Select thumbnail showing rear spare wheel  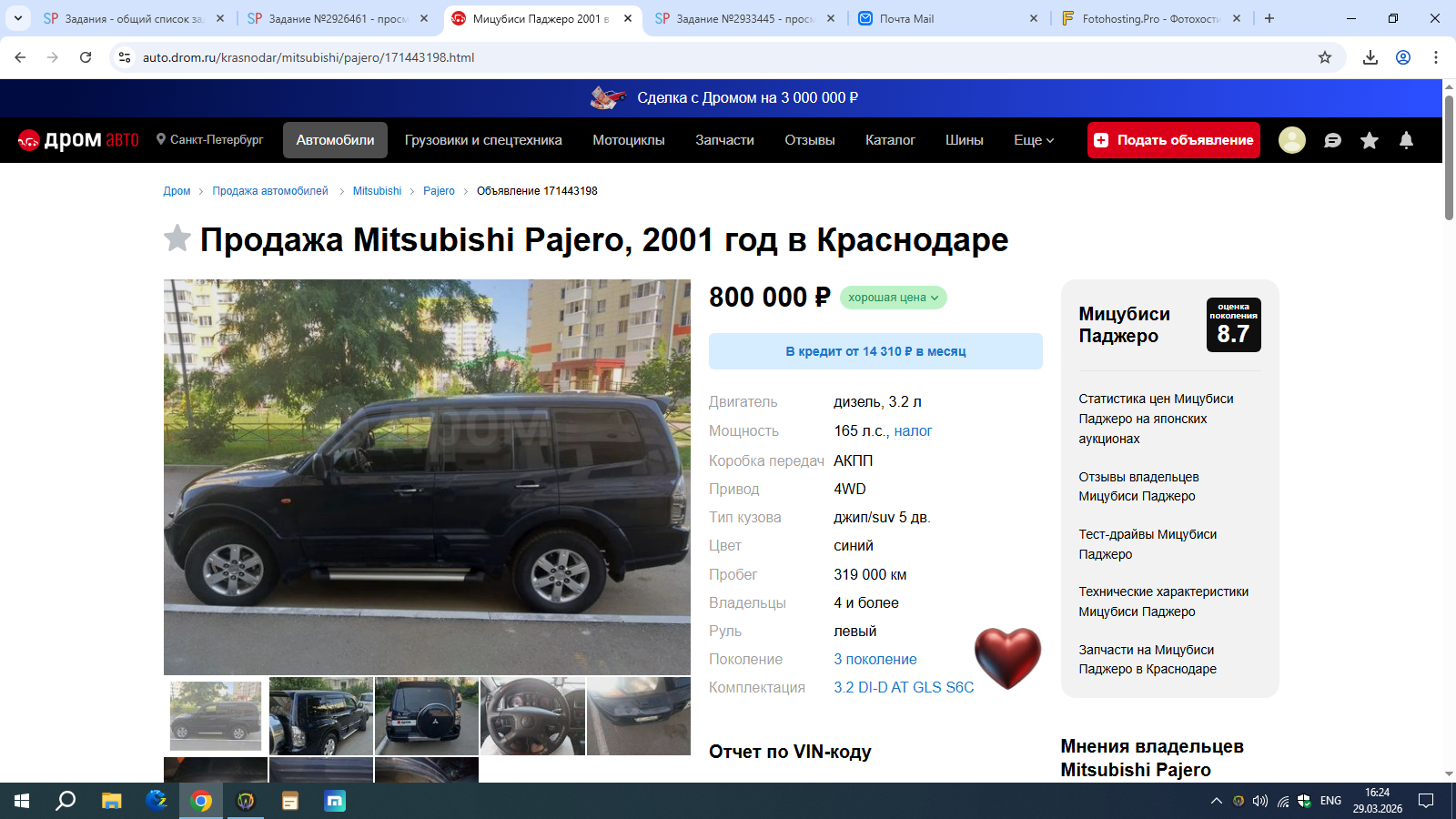pos(427,716)
